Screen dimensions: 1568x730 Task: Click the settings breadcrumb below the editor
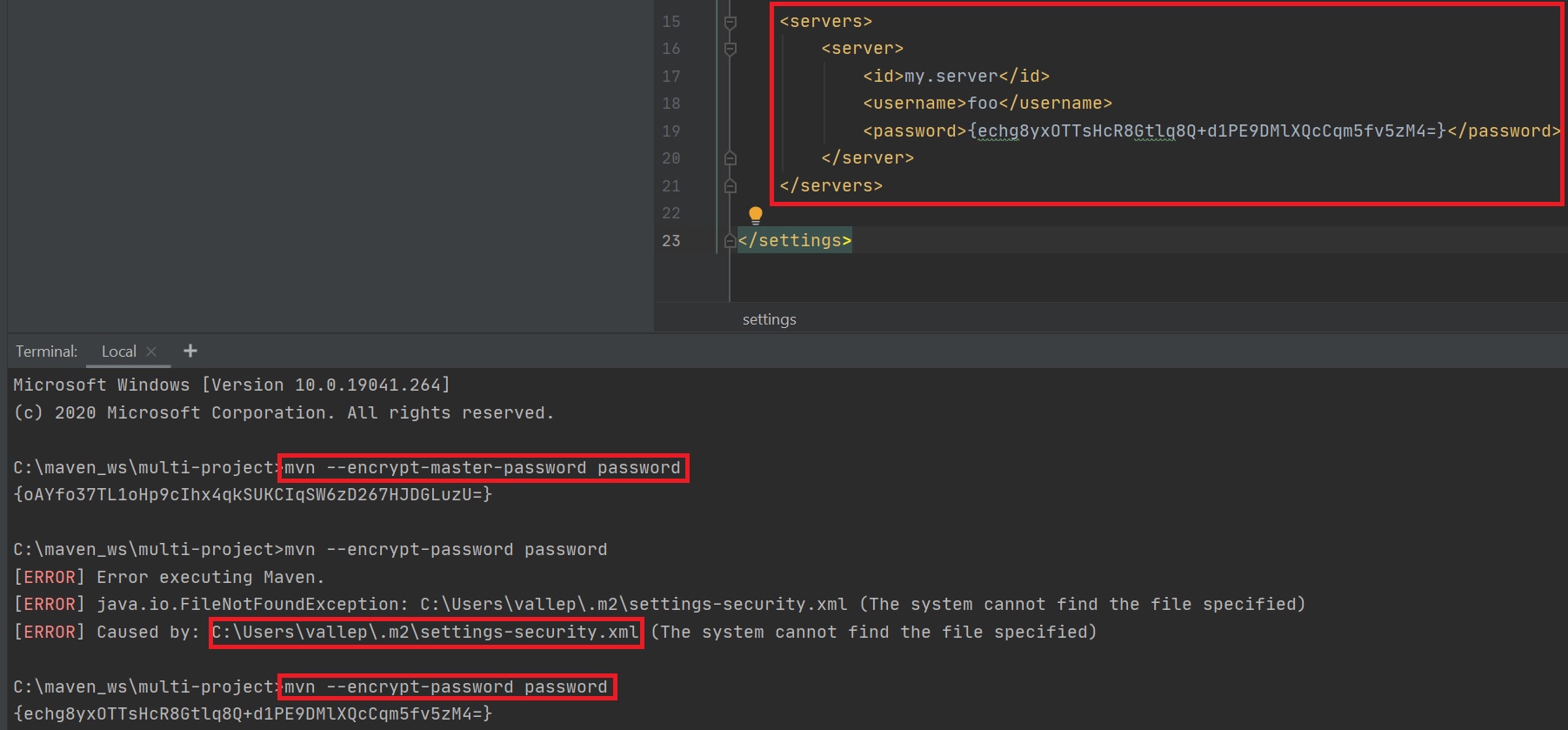coord(769,319)
